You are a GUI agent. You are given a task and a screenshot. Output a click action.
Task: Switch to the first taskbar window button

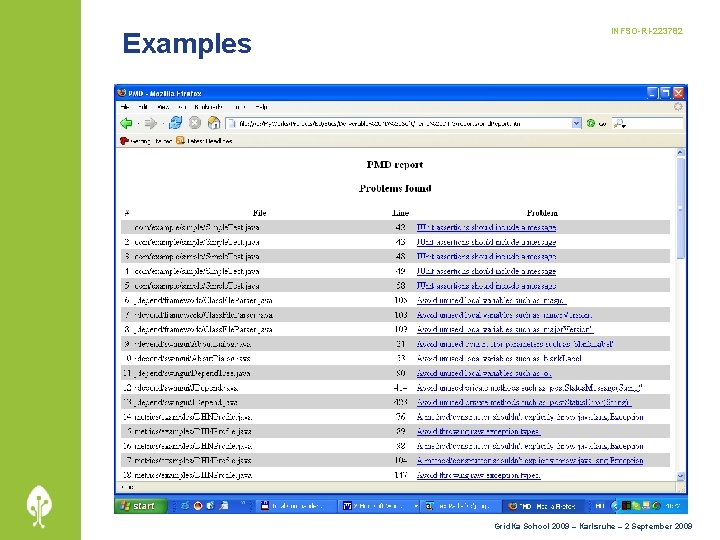pyautogui.click(x=295, y=506)
